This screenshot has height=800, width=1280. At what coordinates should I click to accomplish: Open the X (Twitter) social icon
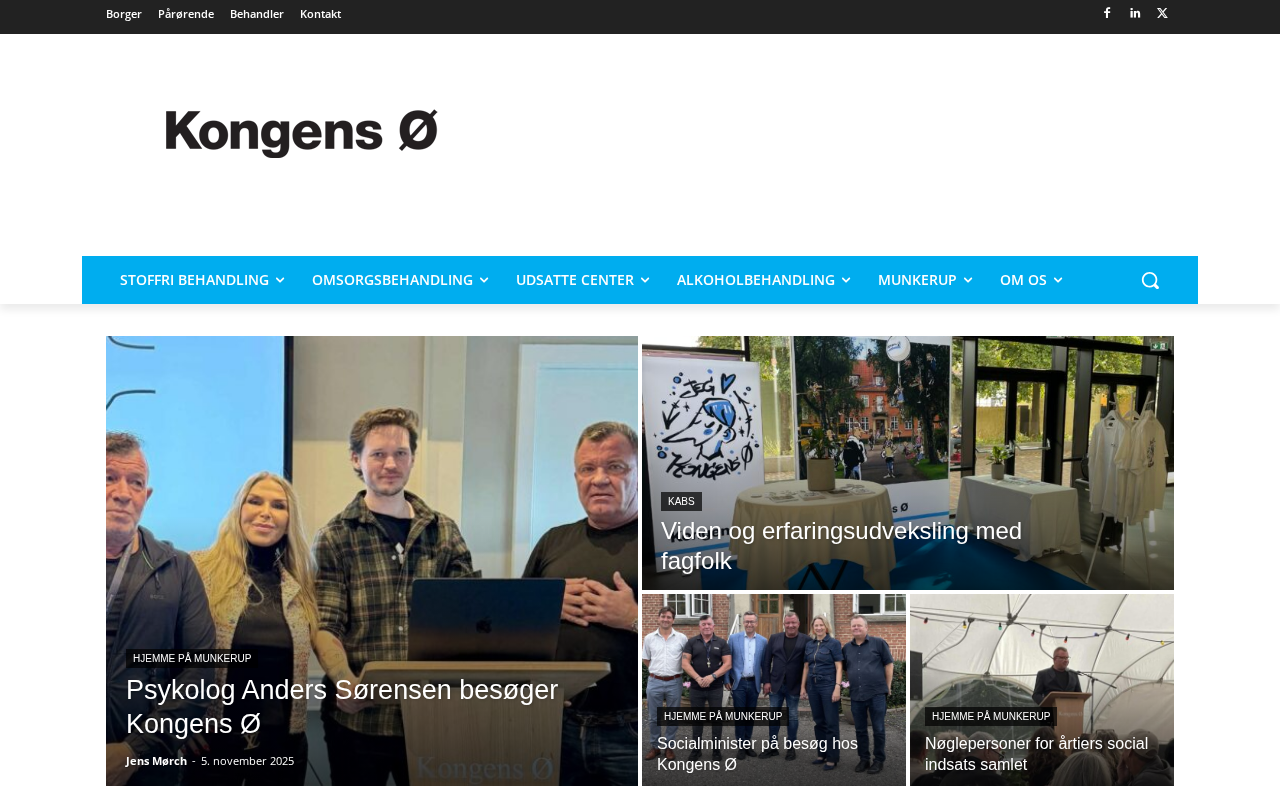(x=1162, y=13)
